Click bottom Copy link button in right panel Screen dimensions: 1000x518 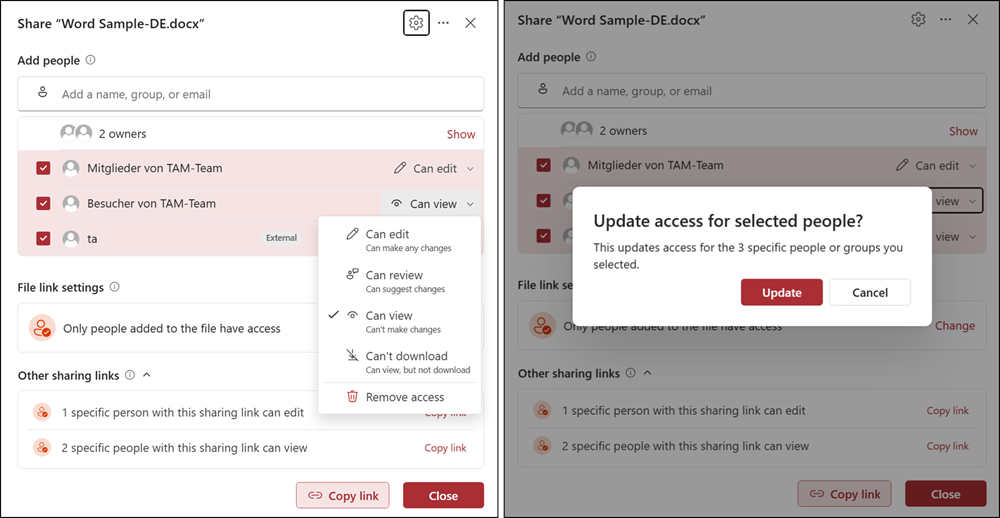[844, 494]
